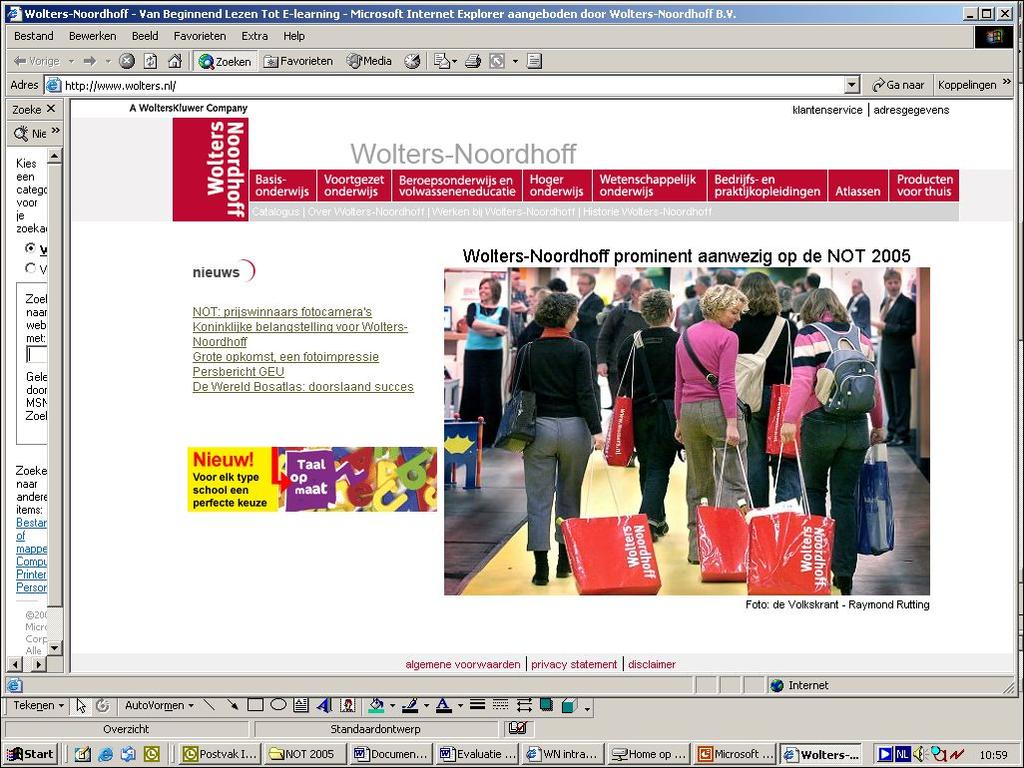Image resolution: width=1024 pixels, height=768 pixels.
Task: Expand the Koppelingen links chevron
Action: pyautogui.click(x=1006, y=82)
